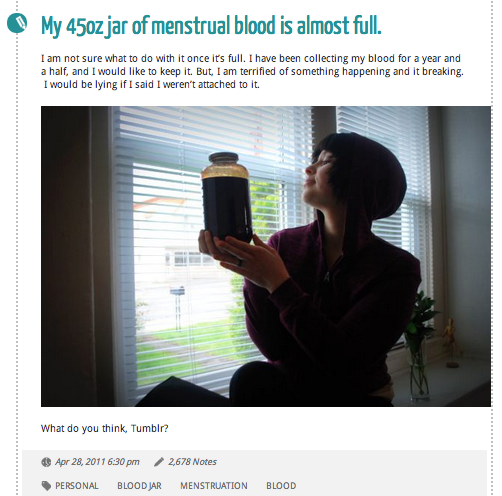
Task: Open the MENSTRUATION tag
Action: click(214, 486)
